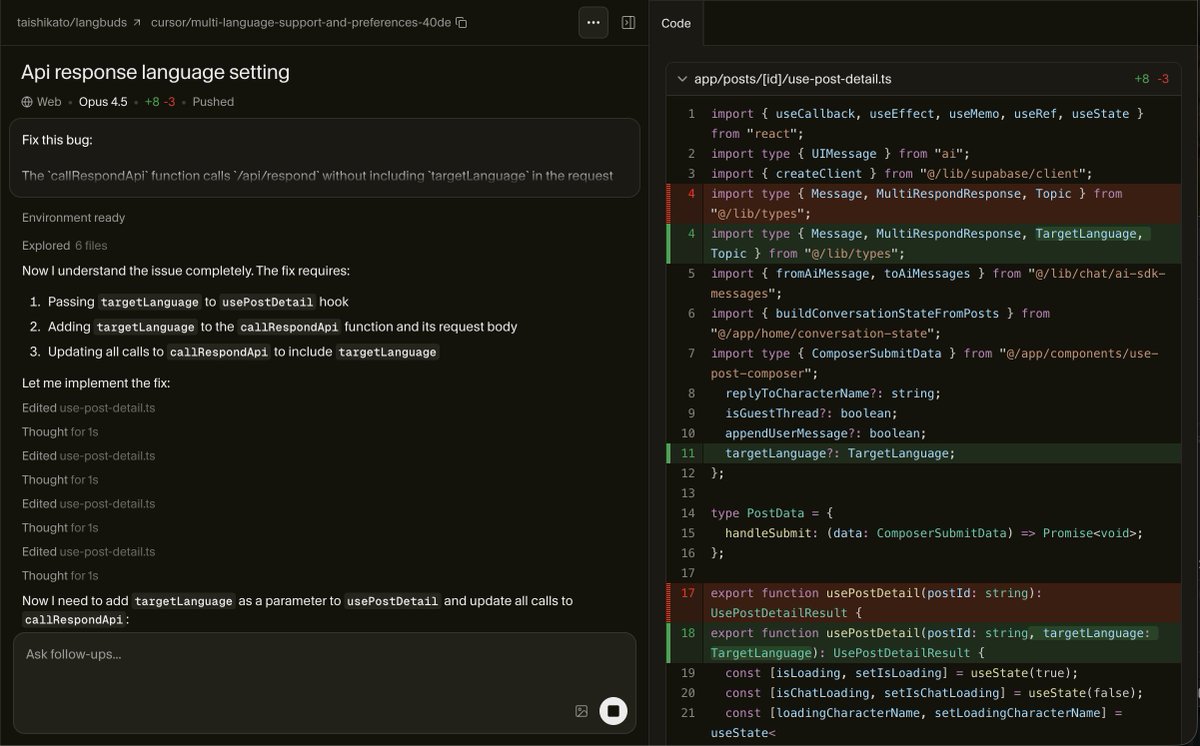Stop generation with the stop button

pos(613,711)
